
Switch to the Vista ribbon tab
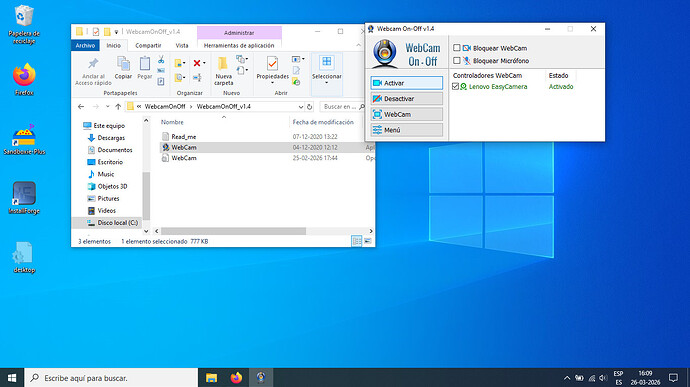(182, 45)
